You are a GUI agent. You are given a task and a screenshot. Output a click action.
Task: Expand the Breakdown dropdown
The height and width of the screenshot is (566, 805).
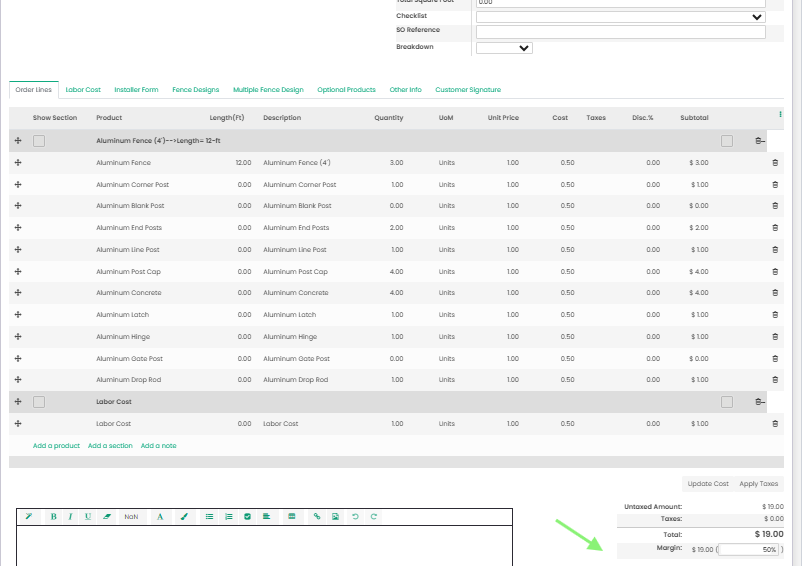(504, 48)
